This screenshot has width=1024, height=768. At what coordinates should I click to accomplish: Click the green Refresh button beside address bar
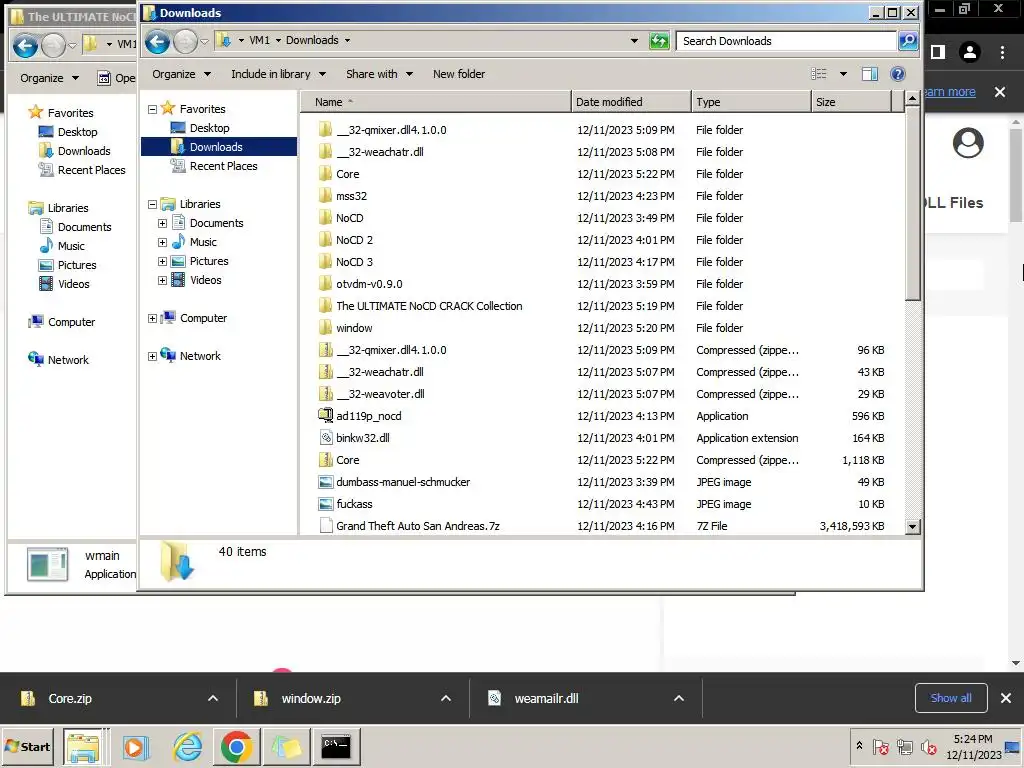pos(659,41)
